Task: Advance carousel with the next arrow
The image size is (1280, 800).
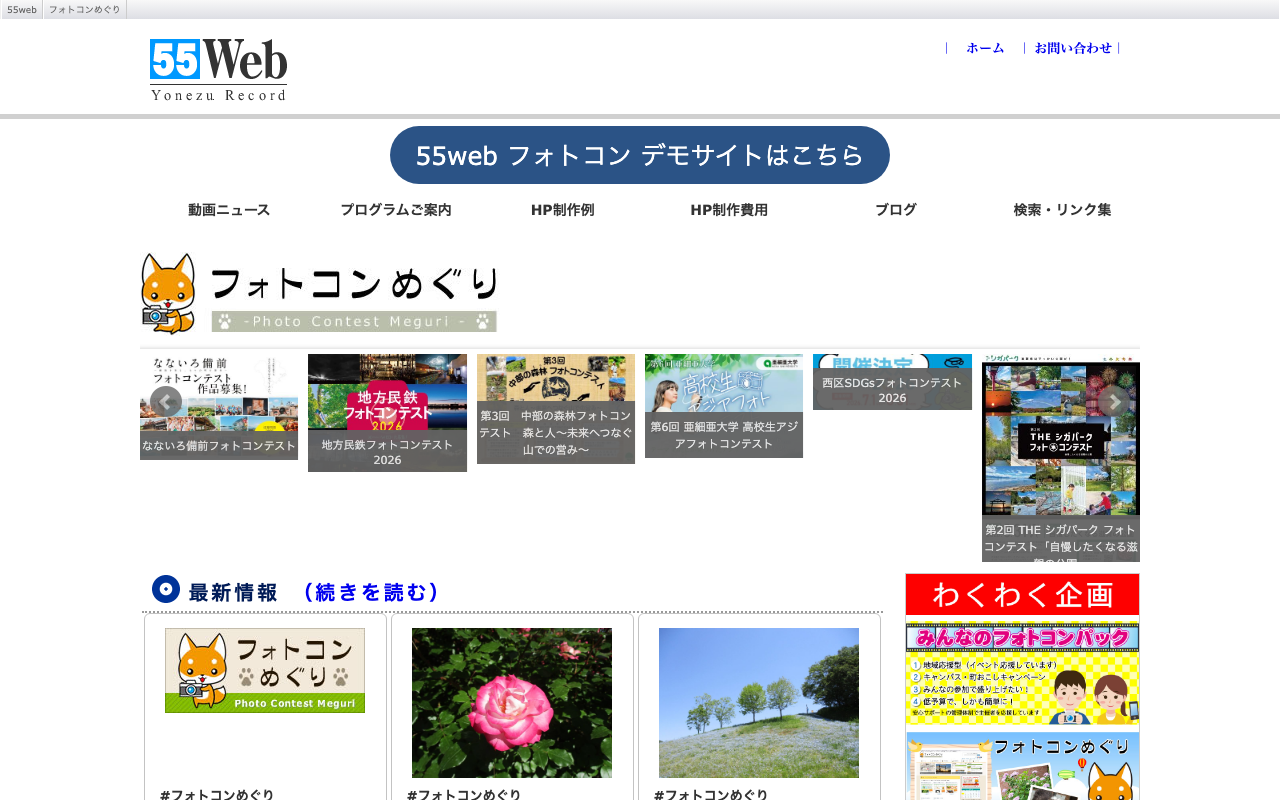Action: point(1114,402)
